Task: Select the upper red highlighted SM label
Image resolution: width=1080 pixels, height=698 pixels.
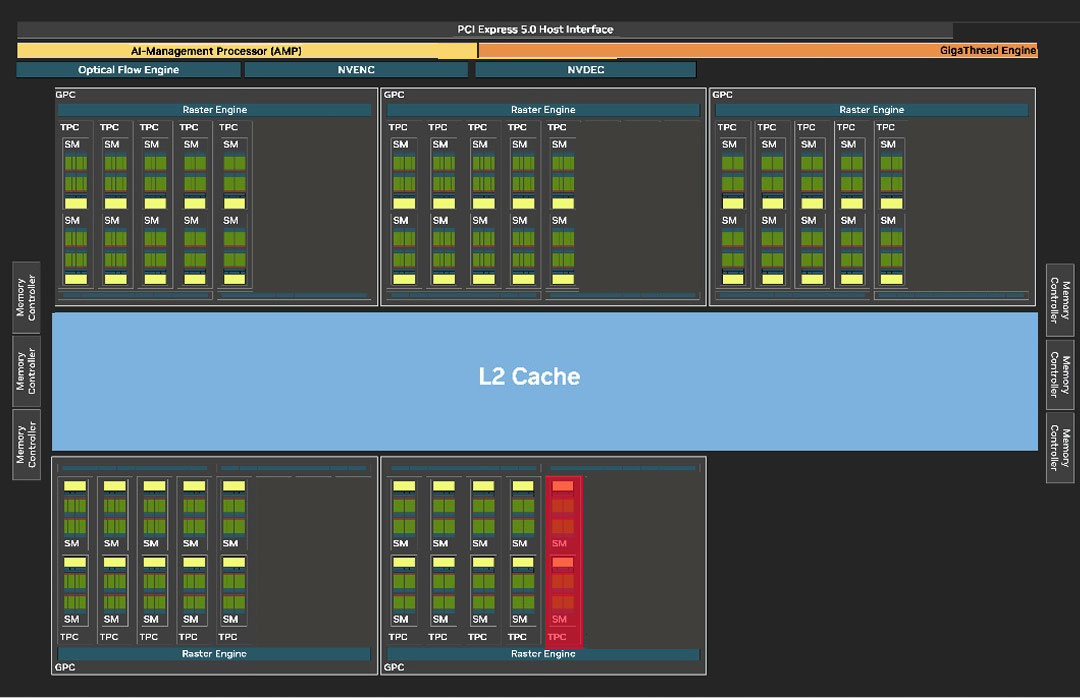Action: [559, 543]
